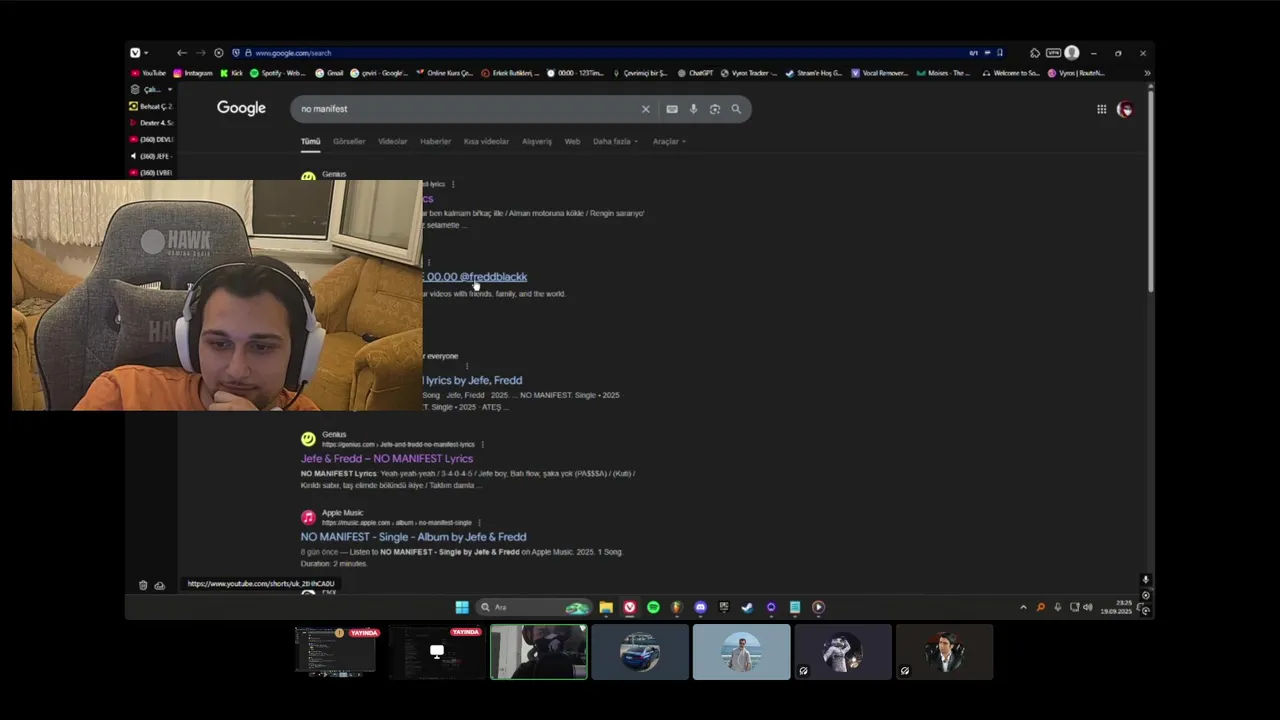The image size is (1280, 720).
Task: Open Discord from the taskbar
Action: (x=700, y=607)
